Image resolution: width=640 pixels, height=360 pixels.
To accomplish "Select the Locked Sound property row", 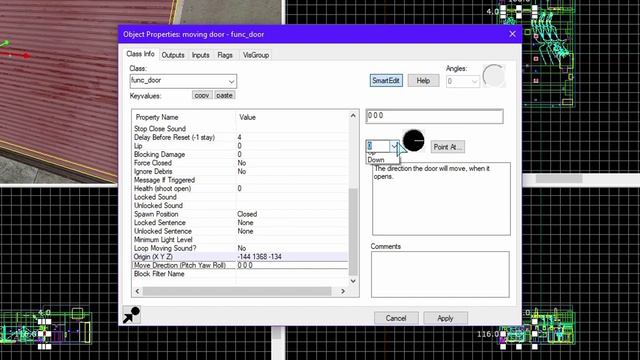I will pyautogui.click(x=240, y=197).
